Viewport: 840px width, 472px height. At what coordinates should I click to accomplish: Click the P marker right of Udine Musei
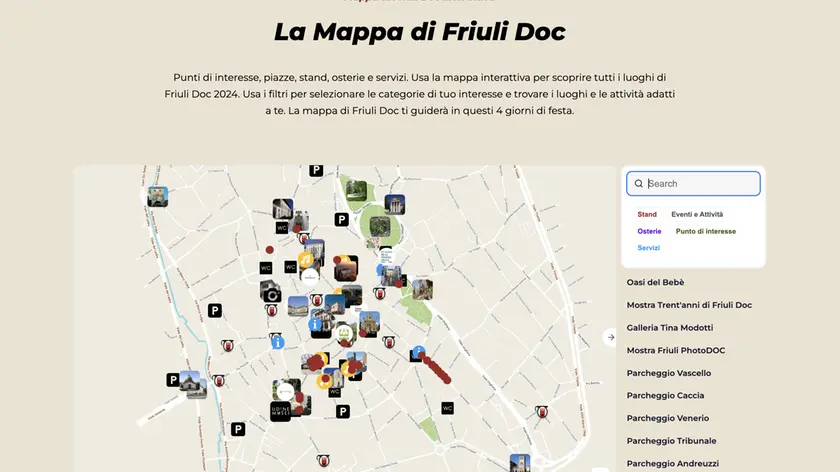point(343,411)
